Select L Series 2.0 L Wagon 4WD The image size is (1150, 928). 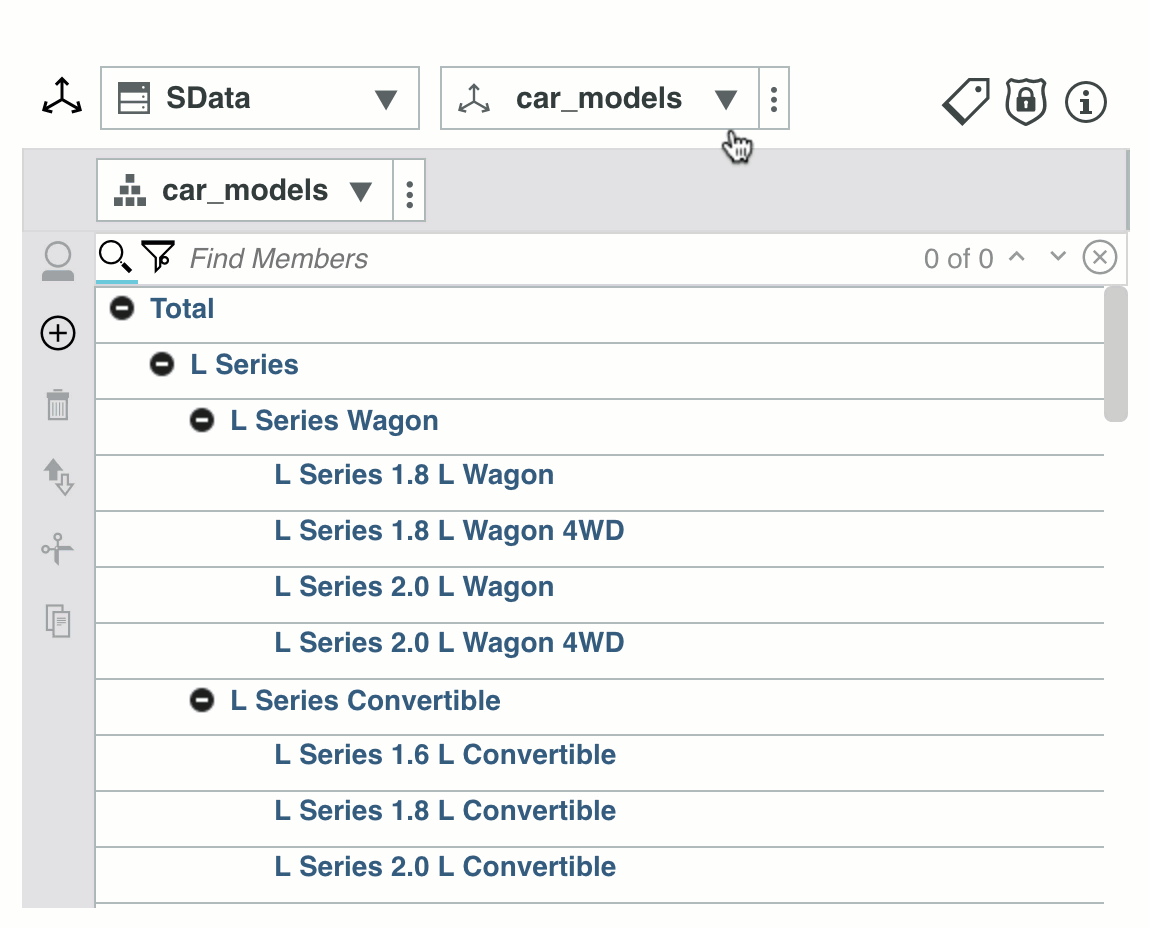449,643
